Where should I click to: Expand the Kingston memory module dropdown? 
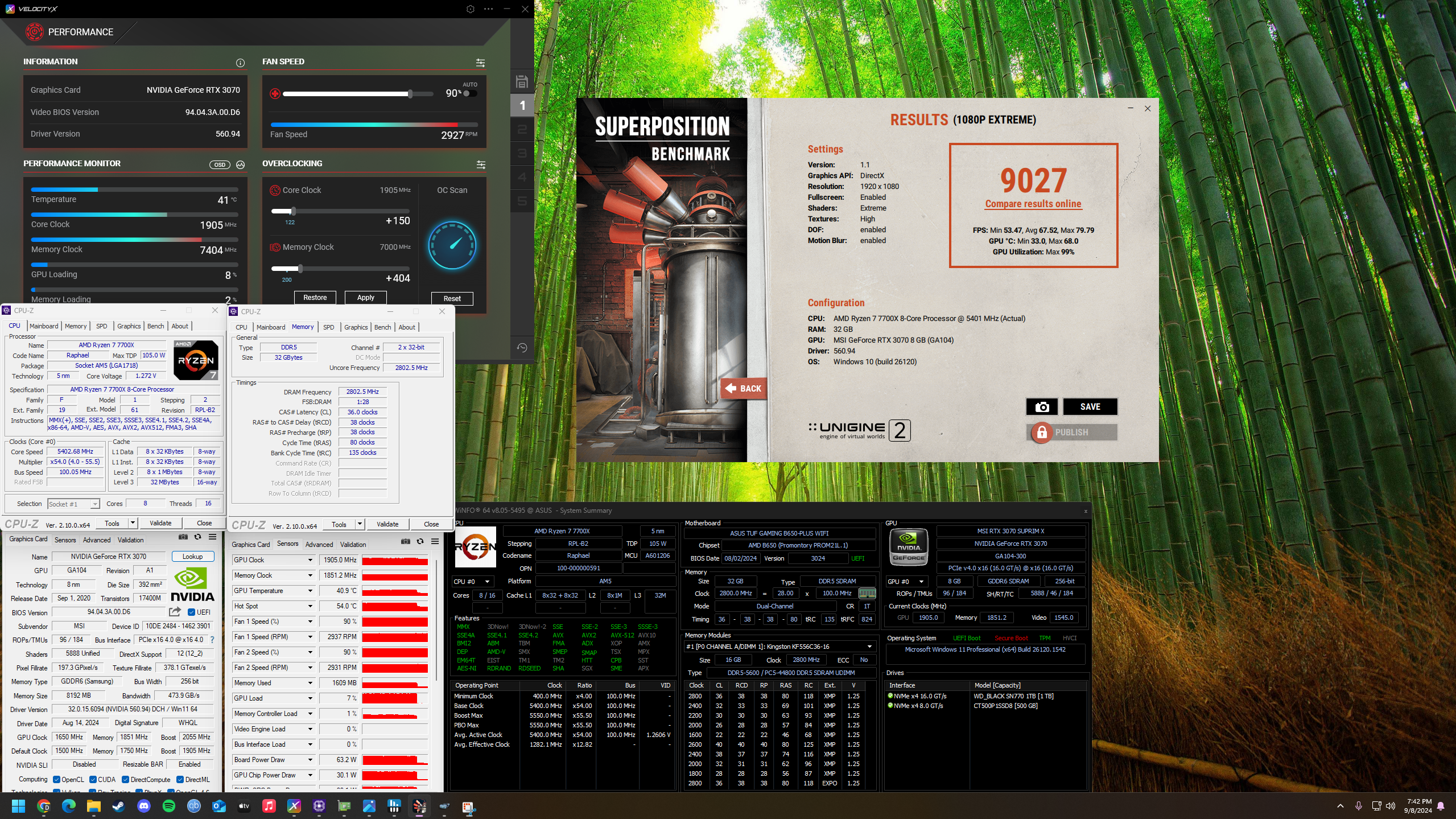(779, 647)
